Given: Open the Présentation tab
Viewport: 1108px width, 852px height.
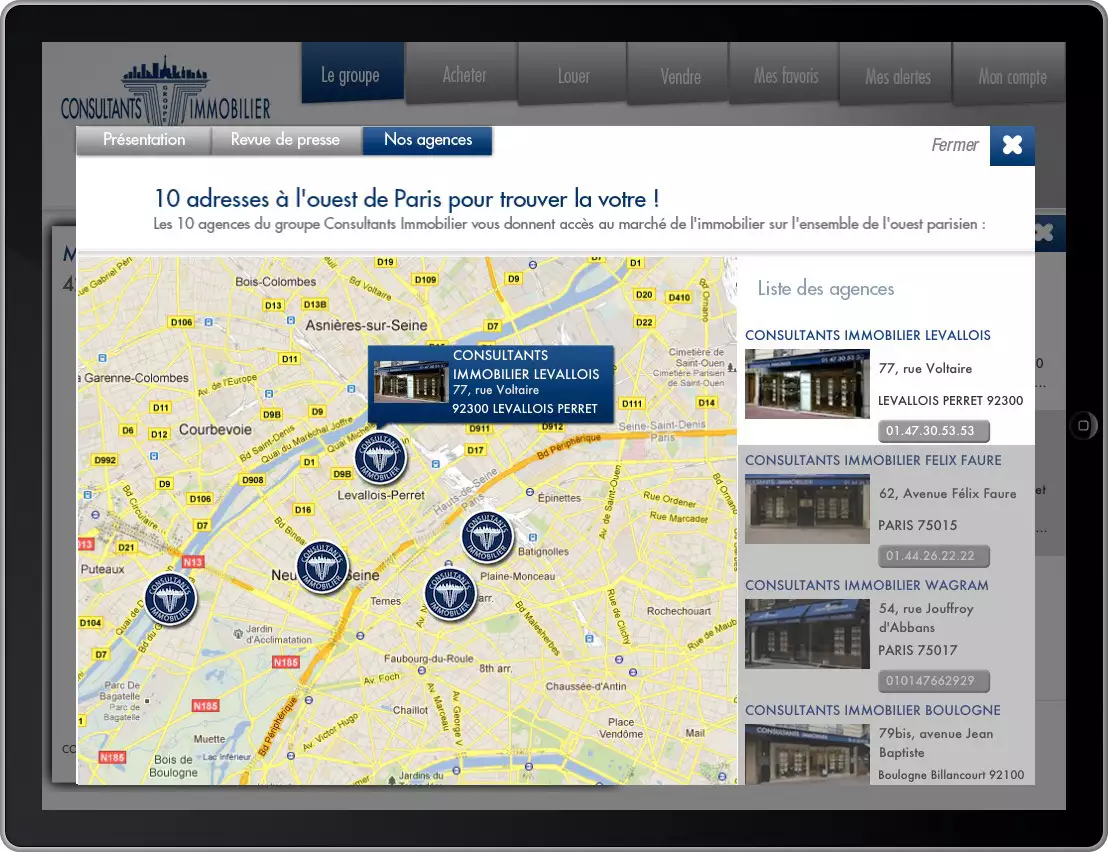Looking at the screenshot, I should pos(144,140).
